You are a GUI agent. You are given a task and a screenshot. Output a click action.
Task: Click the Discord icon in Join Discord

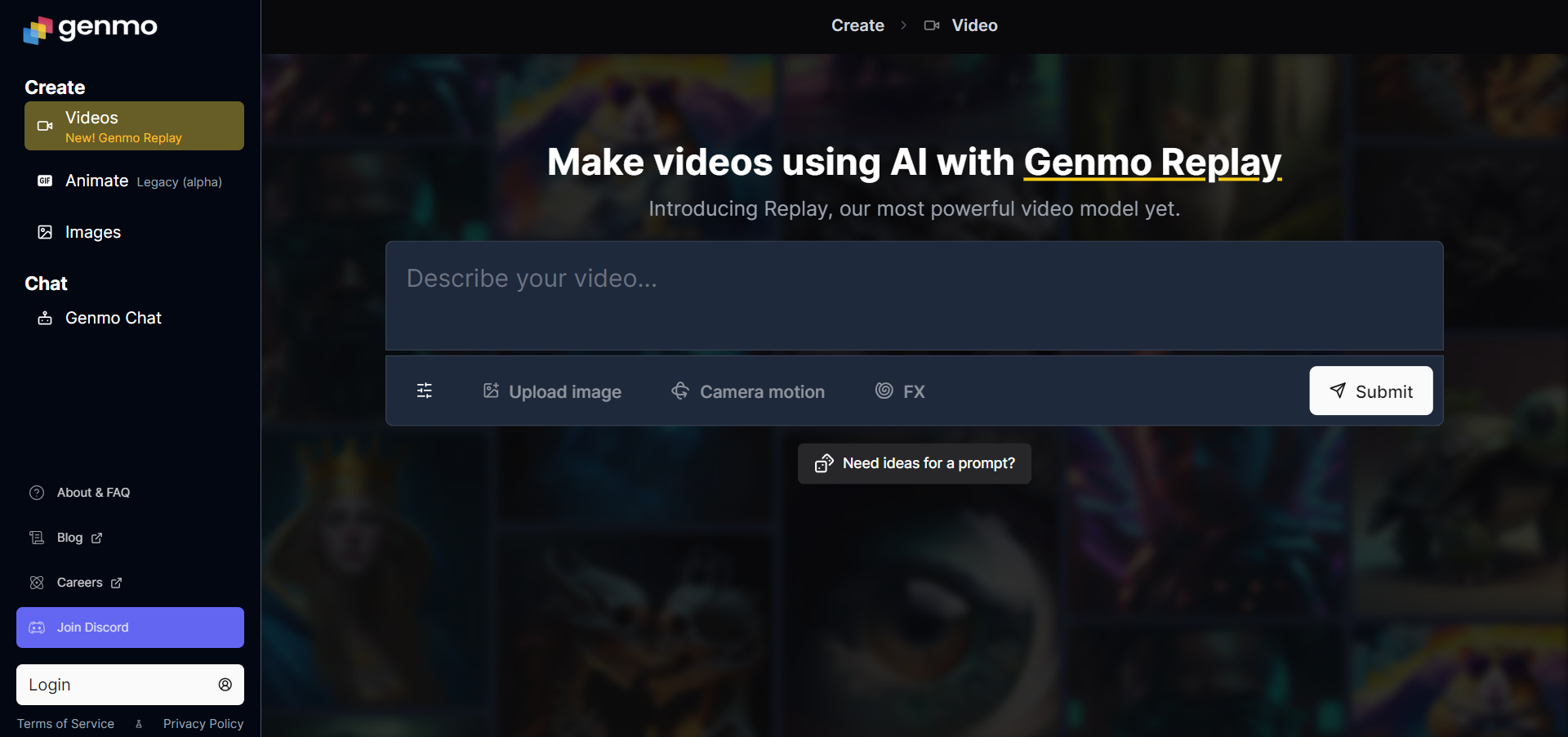point(37,628)
